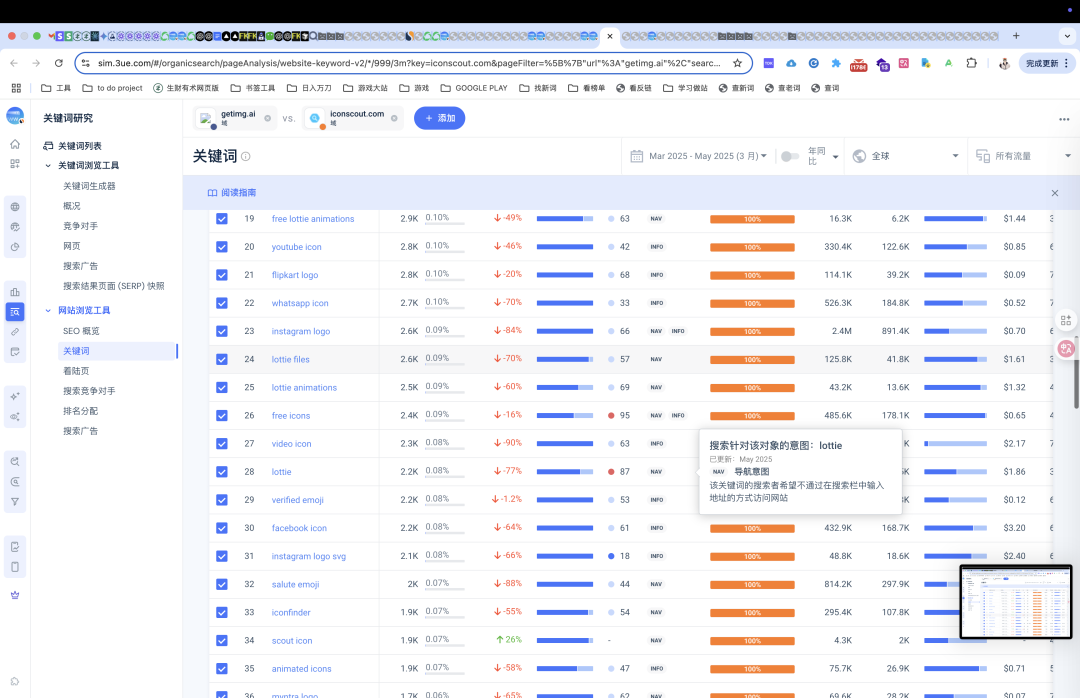Viewport: 1080px width, 698px height.
Task: Click the crown icon in left sidebar
Action: coord(15,595)
